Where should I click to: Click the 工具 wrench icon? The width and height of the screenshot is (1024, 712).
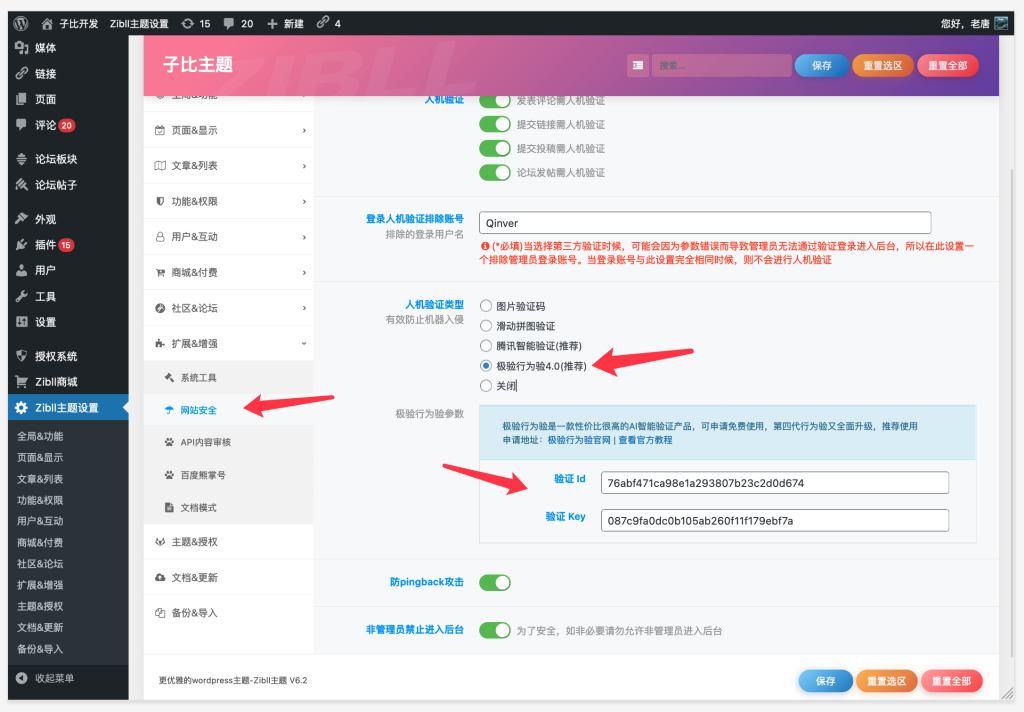click(x=22, y=296)
